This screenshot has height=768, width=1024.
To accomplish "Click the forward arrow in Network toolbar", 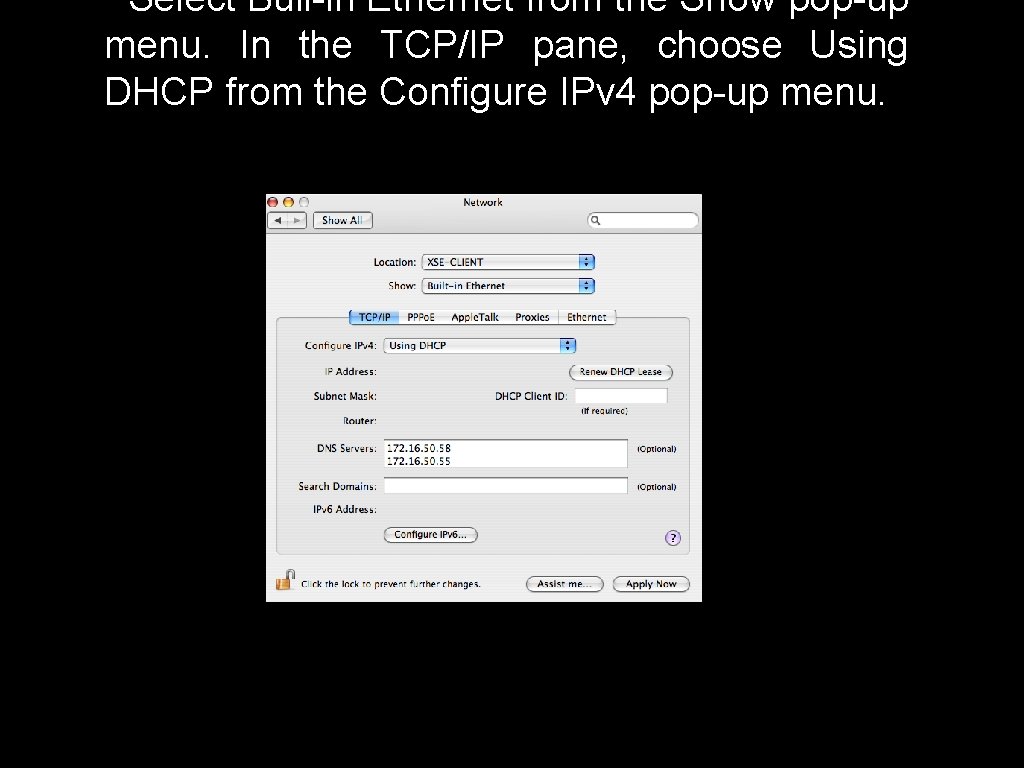I will [297, 221].
